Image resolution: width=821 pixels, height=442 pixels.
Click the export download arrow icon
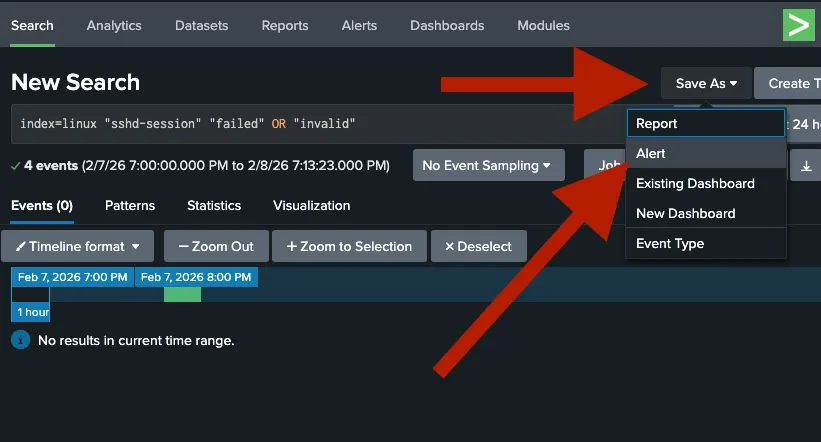[x=806, y=166]
